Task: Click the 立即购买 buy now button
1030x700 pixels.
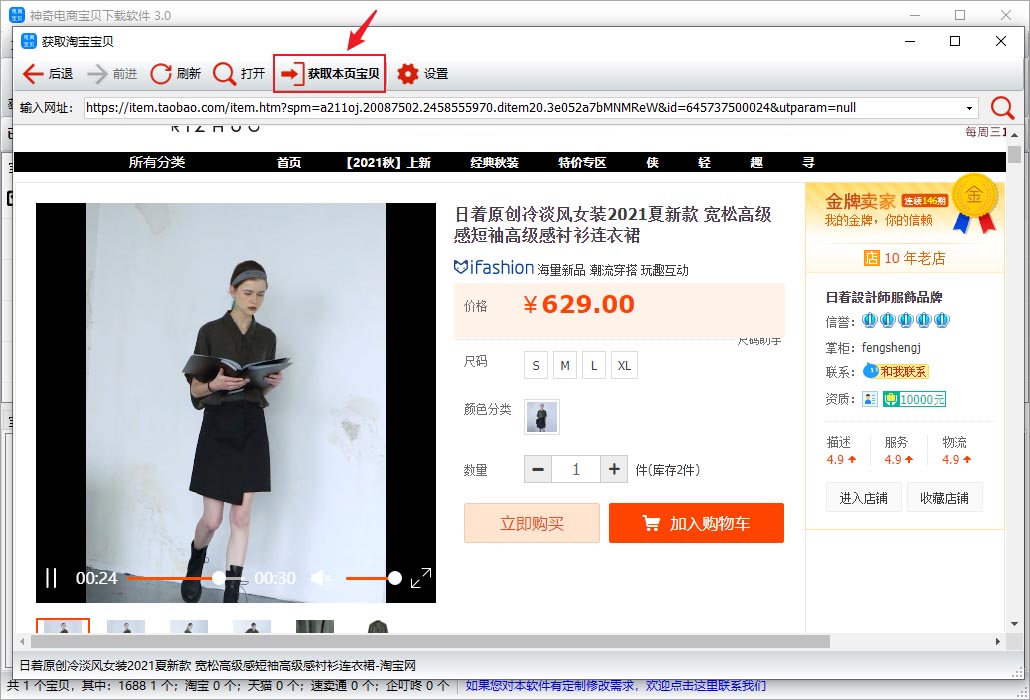Action: tap(532, 523)
